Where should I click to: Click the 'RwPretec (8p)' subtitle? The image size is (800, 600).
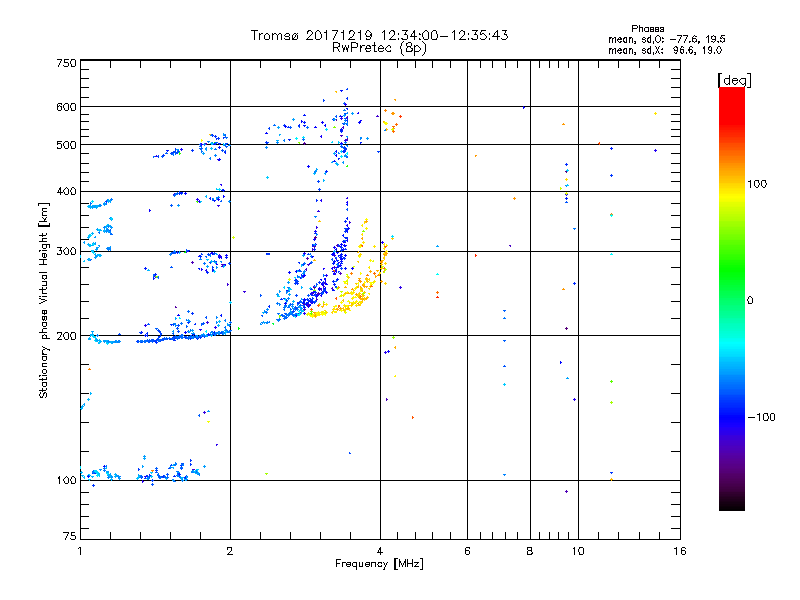(x=379, y=48)
